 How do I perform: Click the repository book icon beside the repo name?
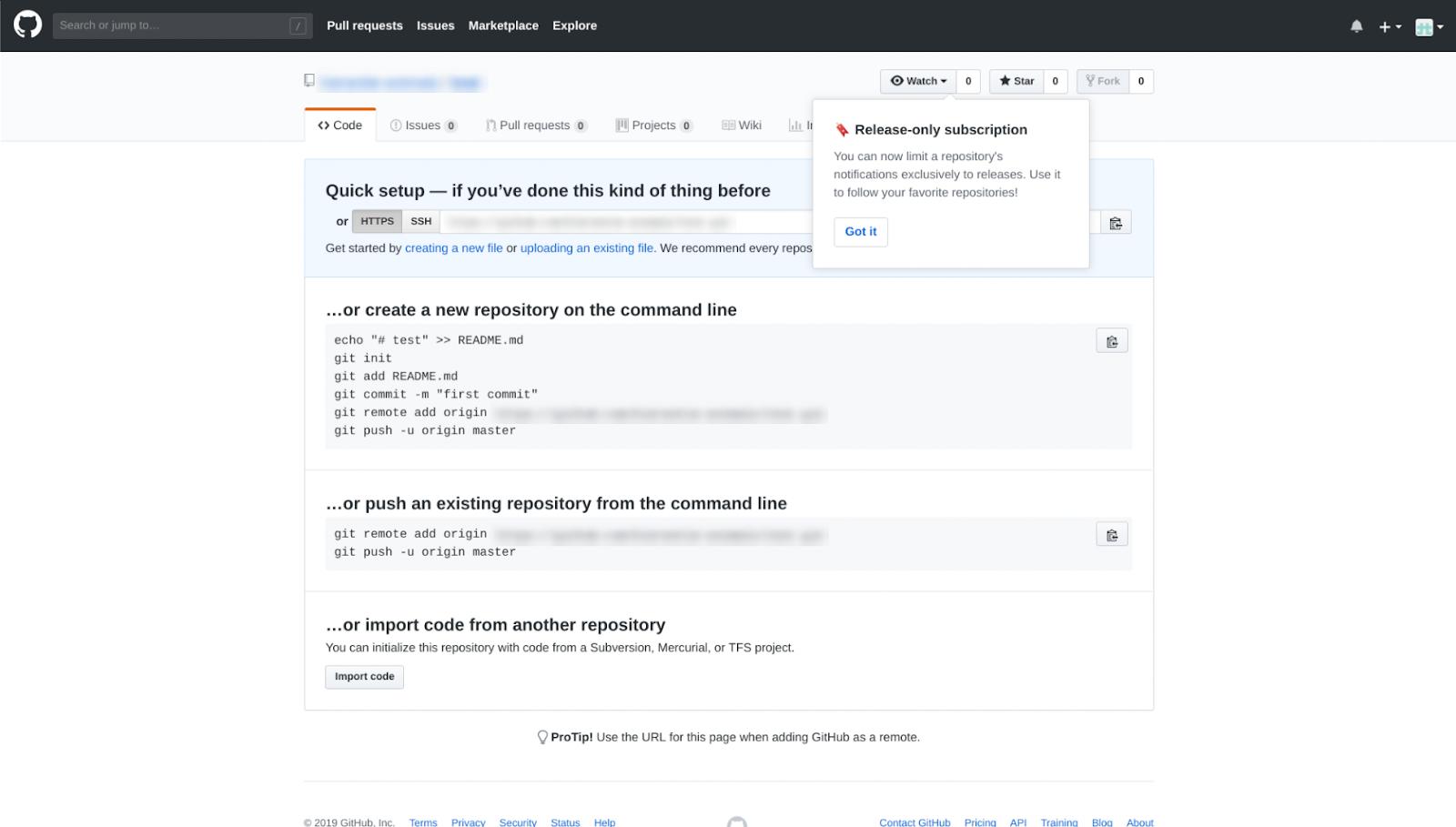tap(308, 80)
